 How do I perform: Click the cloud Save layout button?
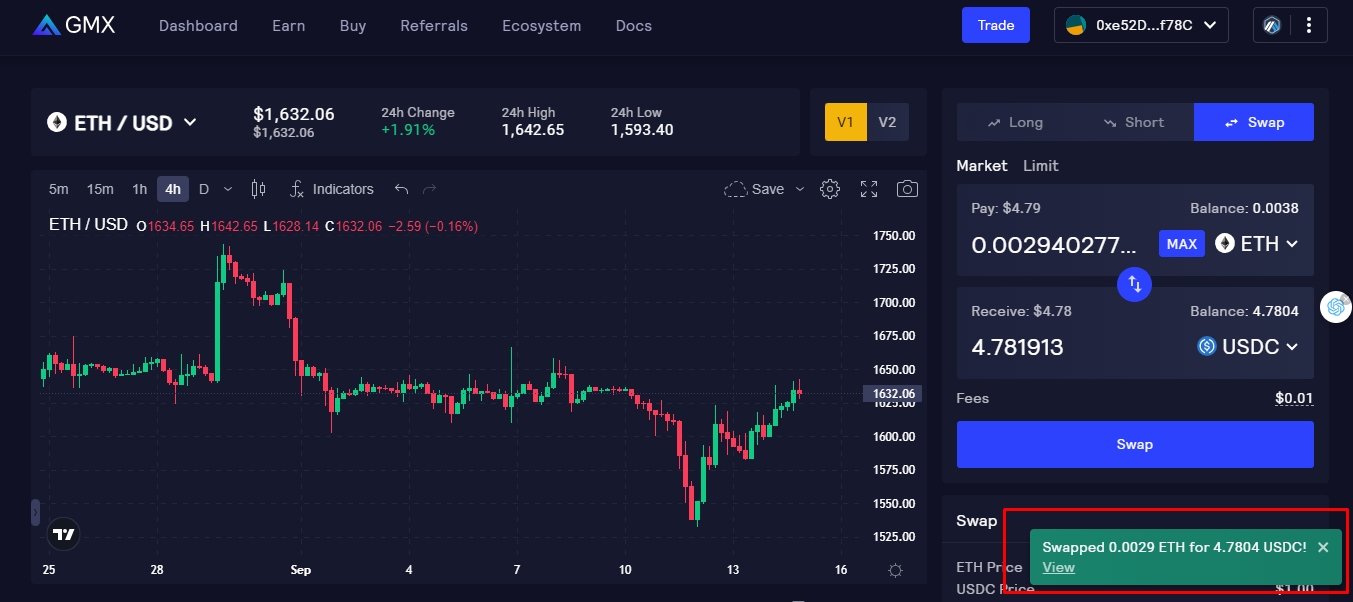pos(754,189)
